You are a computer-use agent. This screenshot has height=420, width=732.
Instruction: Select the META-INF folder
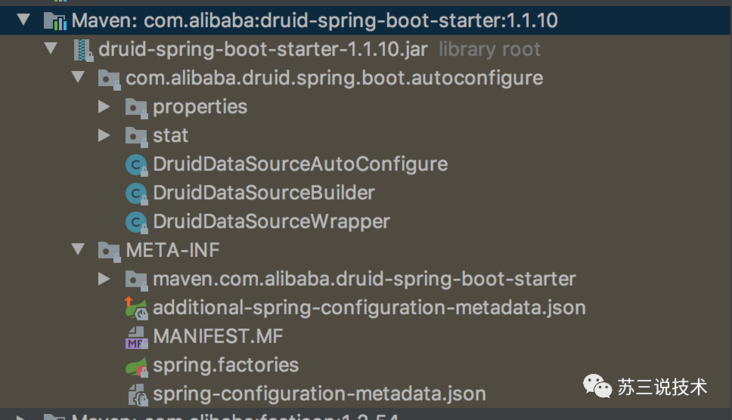[x=172, y=250]
